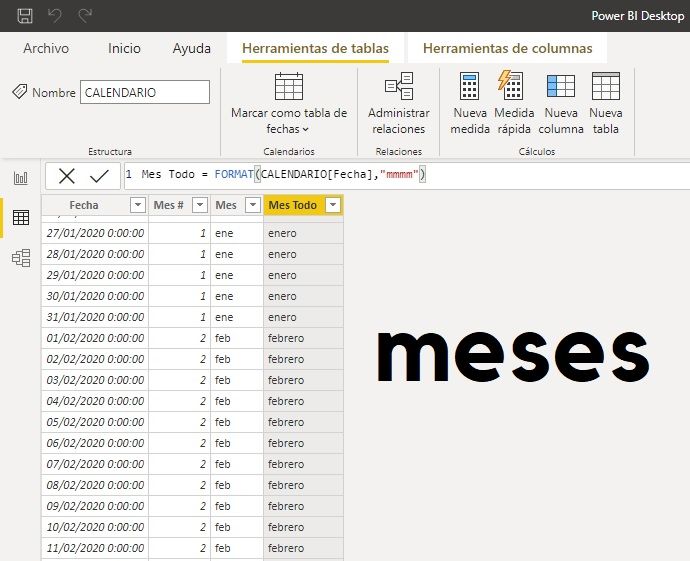Click the Undo arrow icon

[56, 15]
